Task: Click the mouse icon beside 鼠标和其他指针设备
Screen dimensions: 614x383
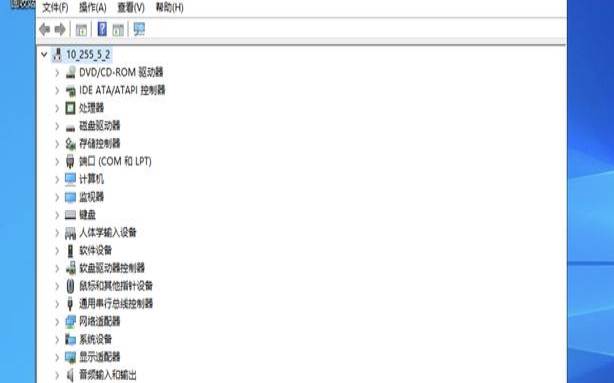Action: pos(70,286)
